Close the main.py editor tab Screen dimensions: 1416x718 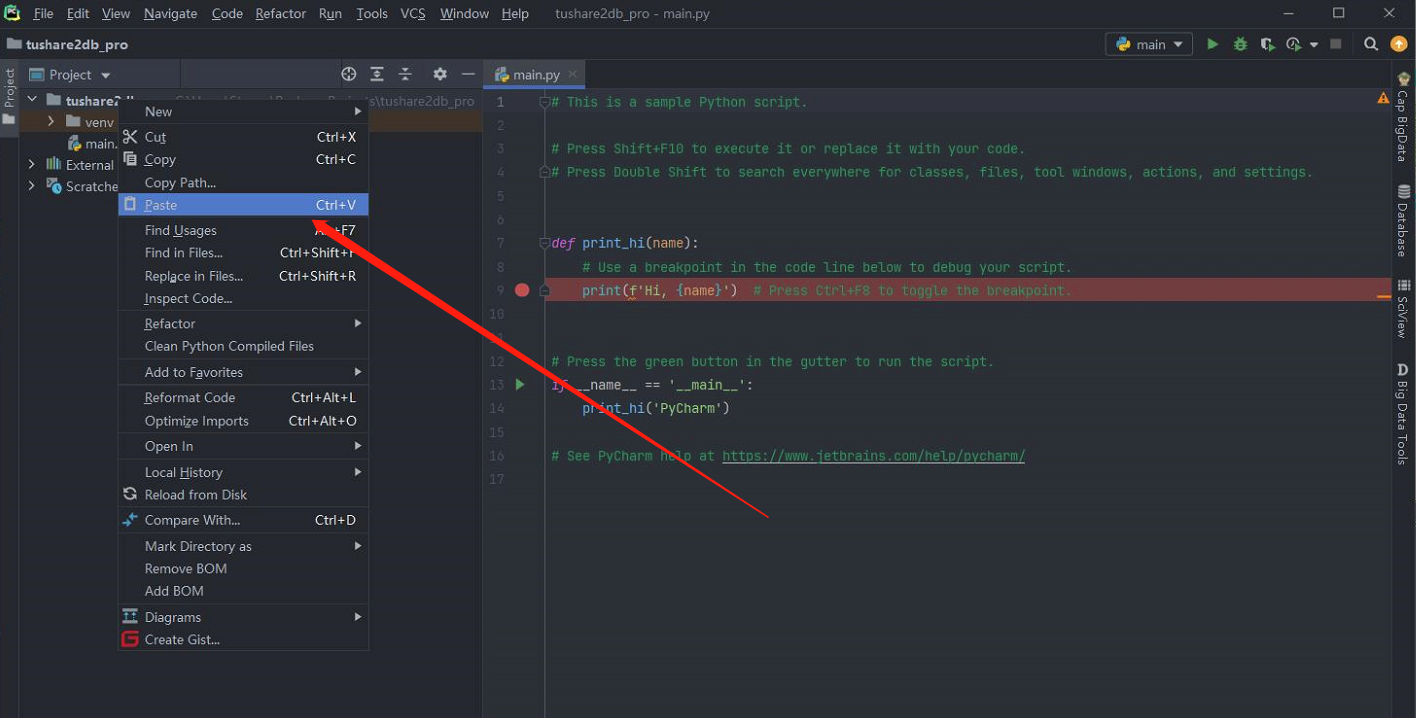click(x=572, y=74)
